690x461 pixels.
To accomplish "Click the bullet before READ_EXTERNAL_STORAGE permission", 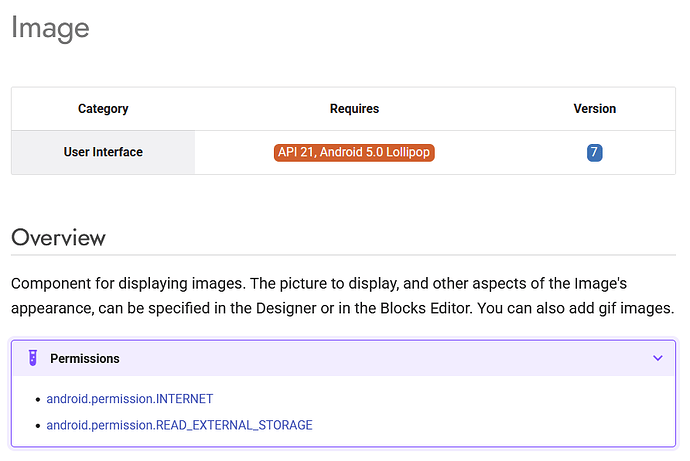I will pyautogui.click(x=38, y=426).
